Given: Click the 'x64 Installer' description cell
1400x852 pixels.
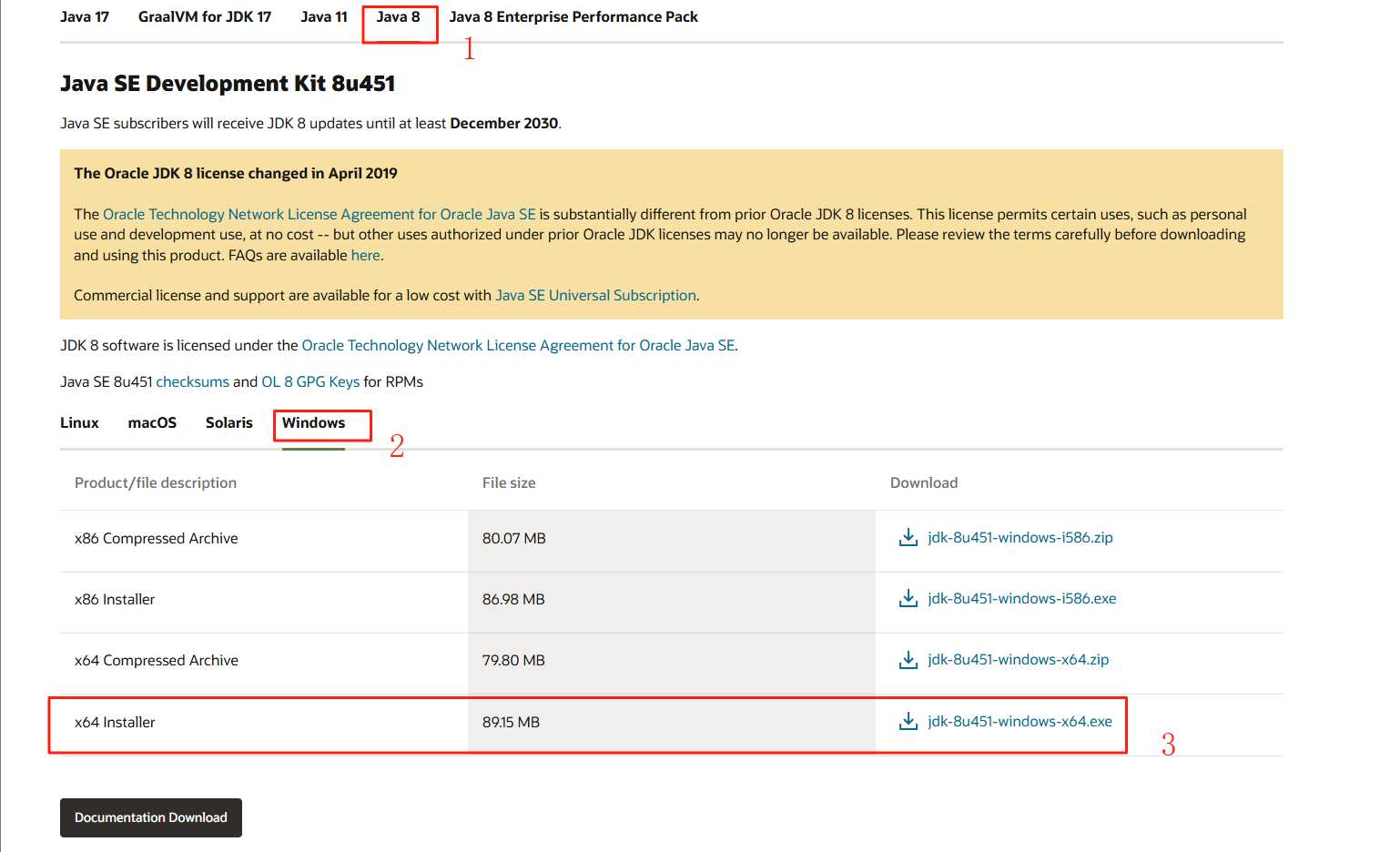Looking at the screenshot, I should 264,725.
